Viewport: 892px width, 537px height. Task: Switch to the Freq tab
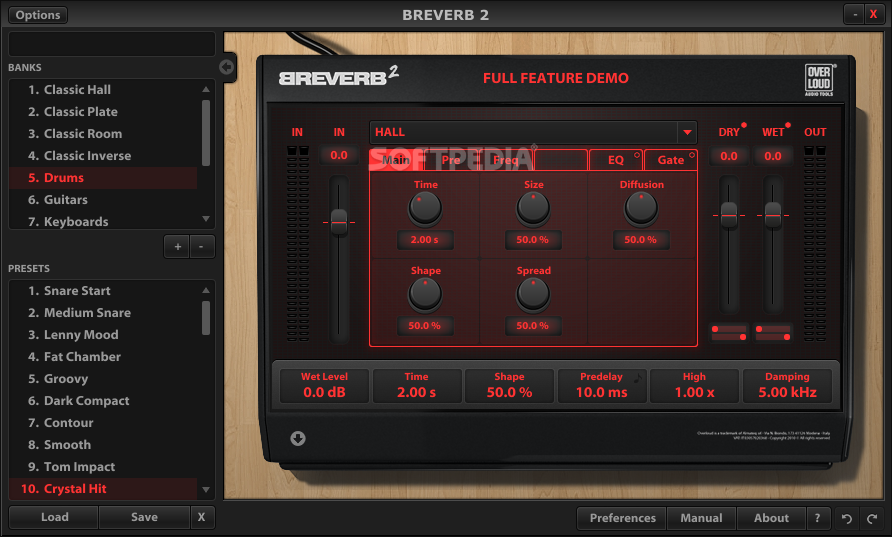[x=506, y=160]
